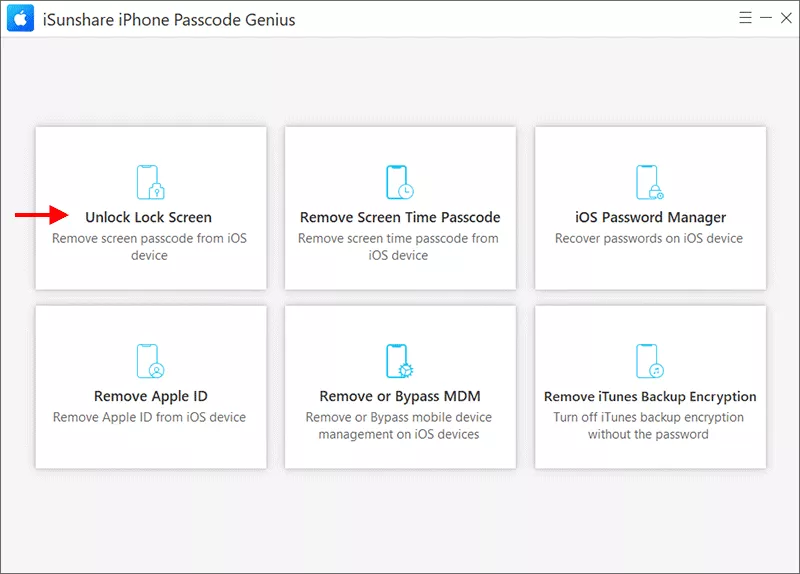Choose the Remove or Bypass MDM title

coord(400,396)
